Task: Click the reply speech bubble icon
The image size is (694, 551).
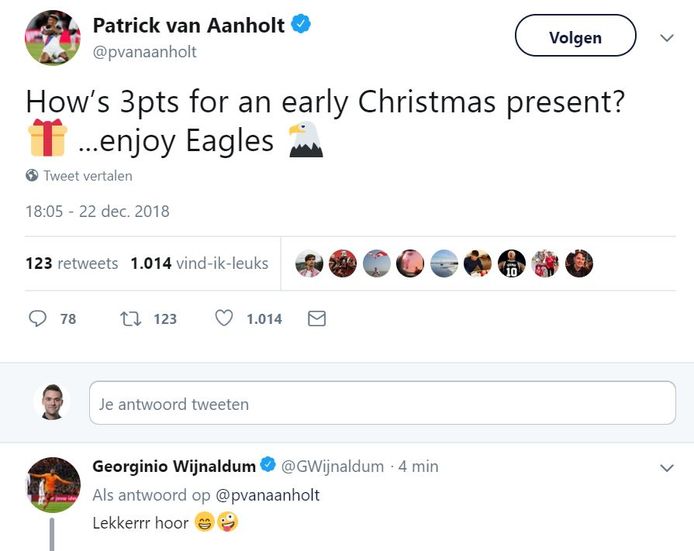Action: pos(38,318)
